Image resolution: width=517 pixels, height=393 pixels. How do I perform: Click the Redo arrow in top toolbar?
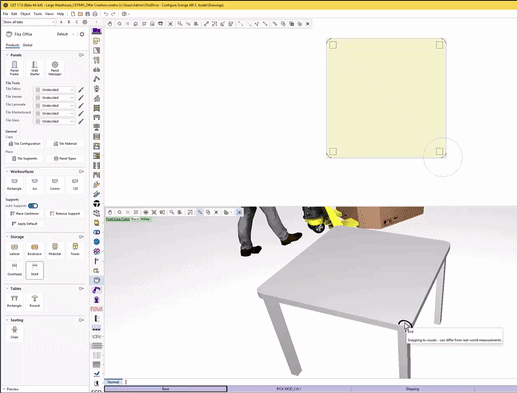[x=113, y=14]
